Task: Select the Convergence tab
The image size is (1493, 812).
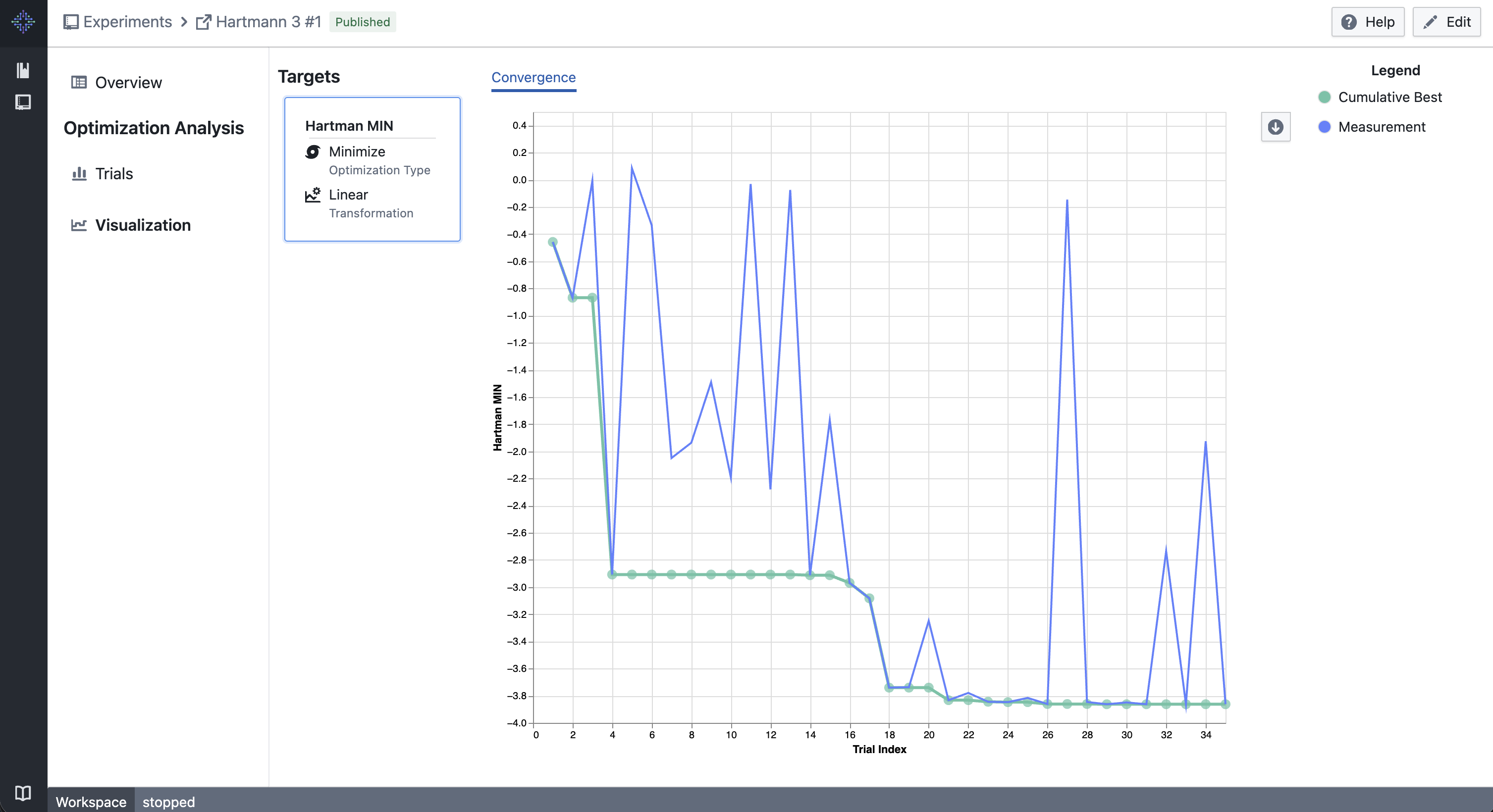Action: coord(533,78)
